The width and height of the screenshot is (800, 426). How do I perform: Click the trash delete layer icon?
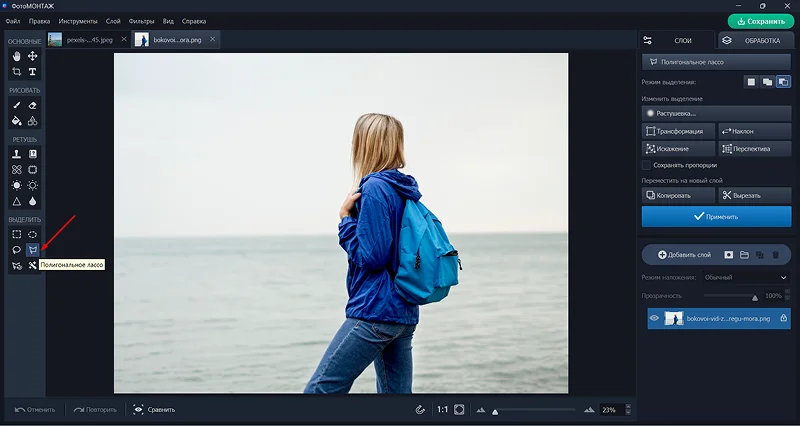pos(776,255)
